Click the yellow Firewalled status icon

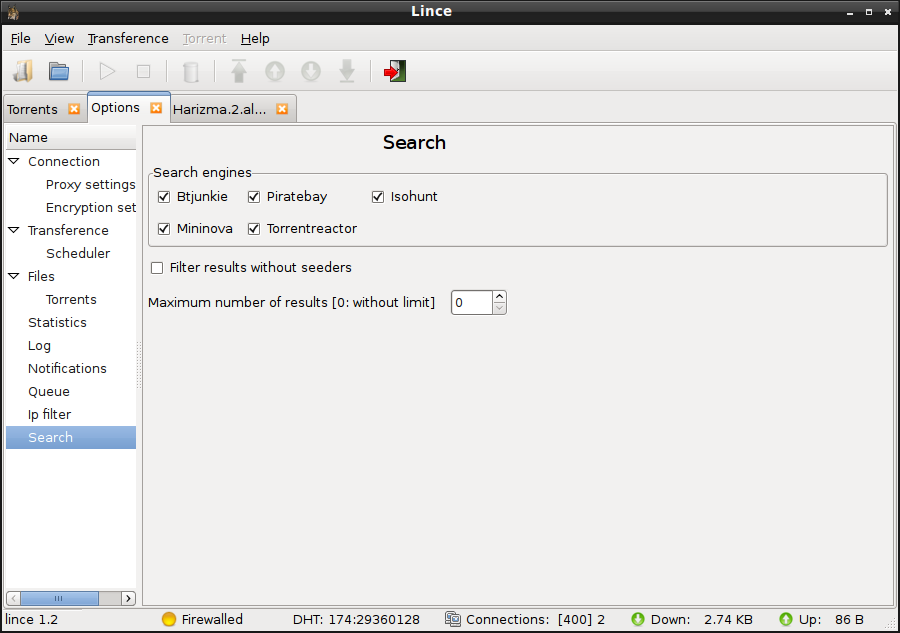(x=169, y=619)
